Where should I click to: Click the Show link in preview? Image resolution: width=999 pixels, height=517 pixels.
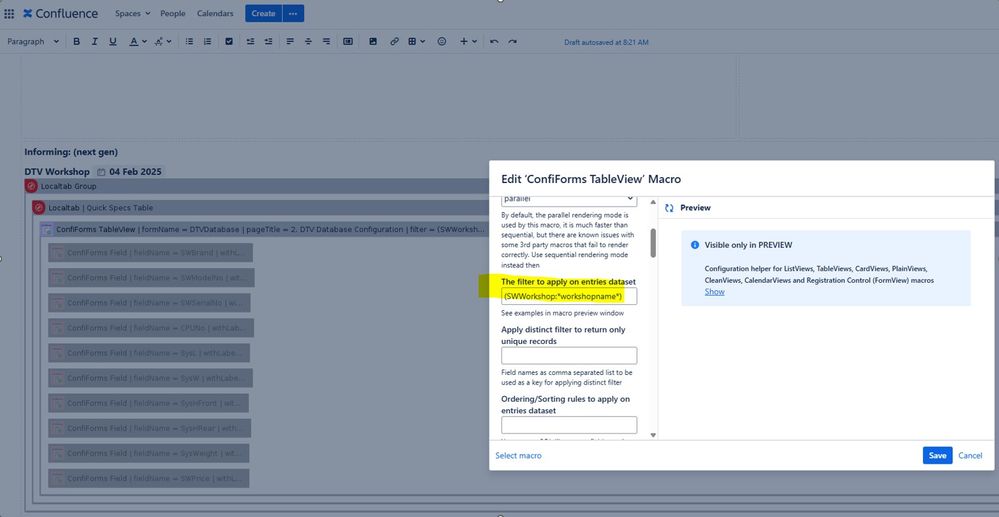tap(714, 291)
